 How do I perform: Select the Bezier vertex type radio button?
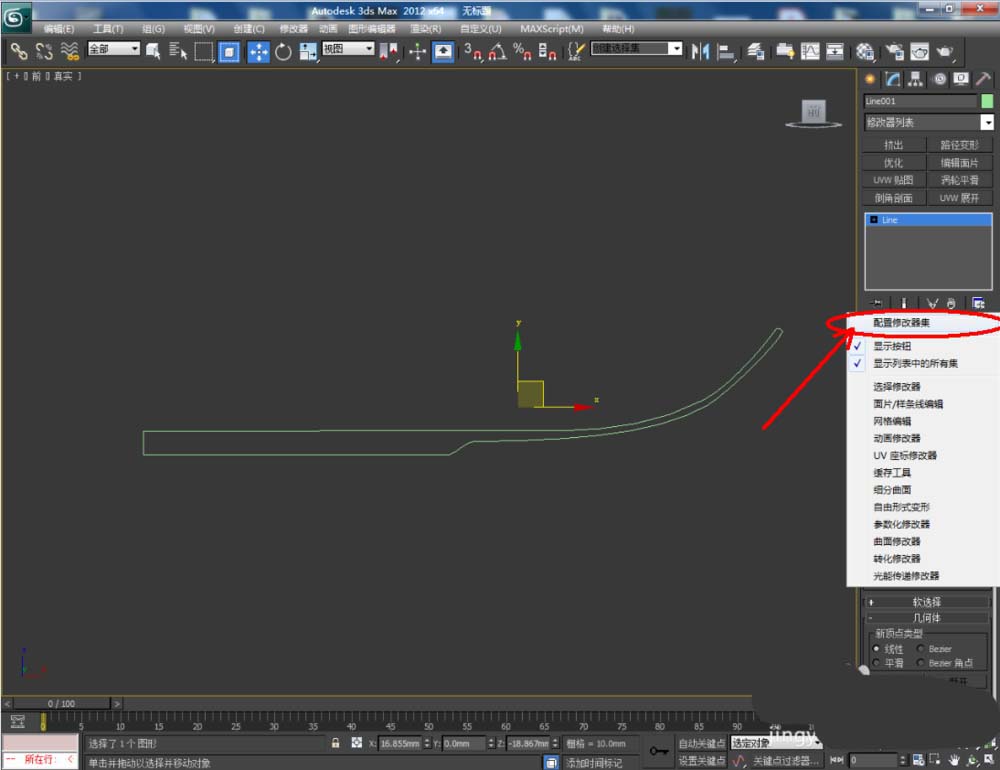click(920, 649)
